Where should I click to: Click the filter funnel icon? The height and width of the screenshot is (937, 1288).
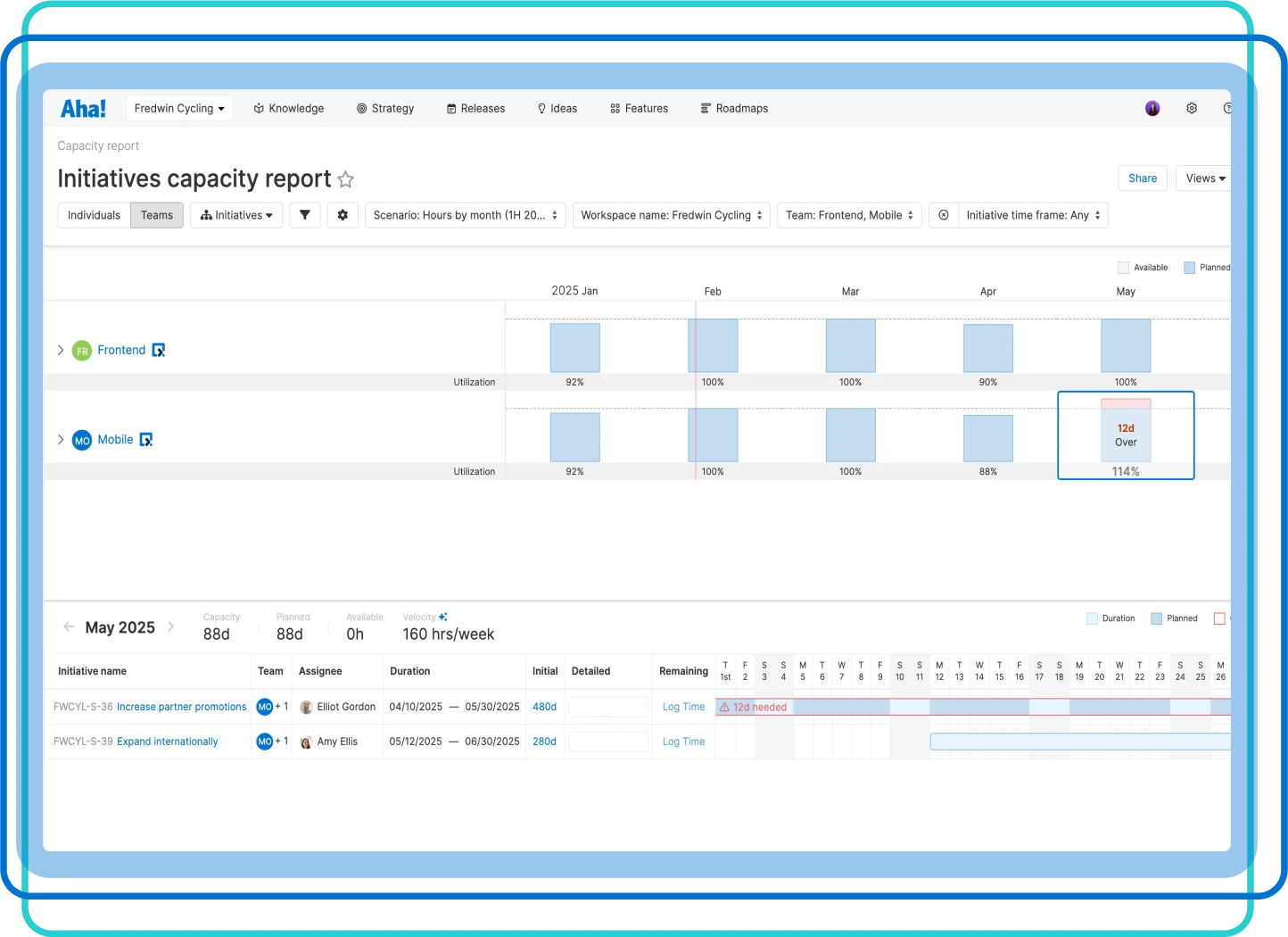tap(305, 215)
